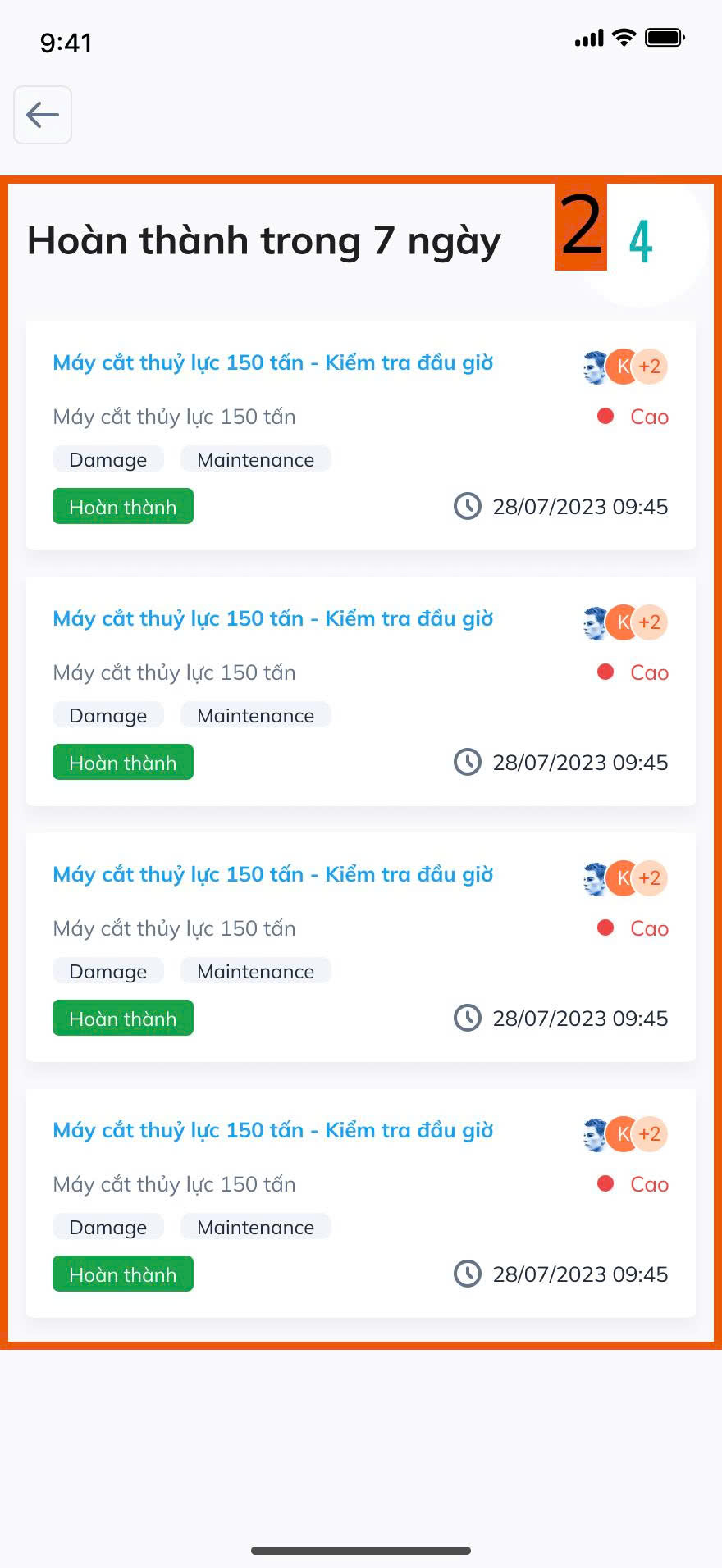The image size is (722, 1568).
Task: Tap the orange K avatar on third card
Action: pos(621,878)
